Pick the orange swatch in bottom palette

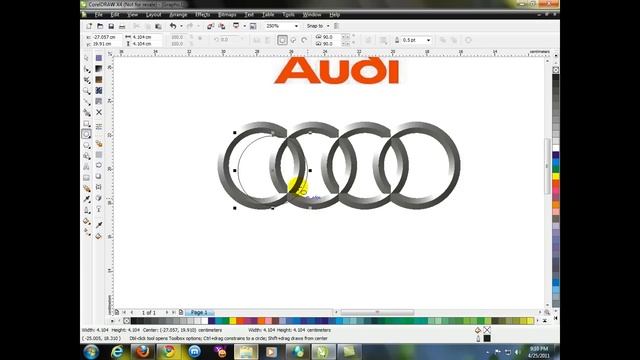261,321
